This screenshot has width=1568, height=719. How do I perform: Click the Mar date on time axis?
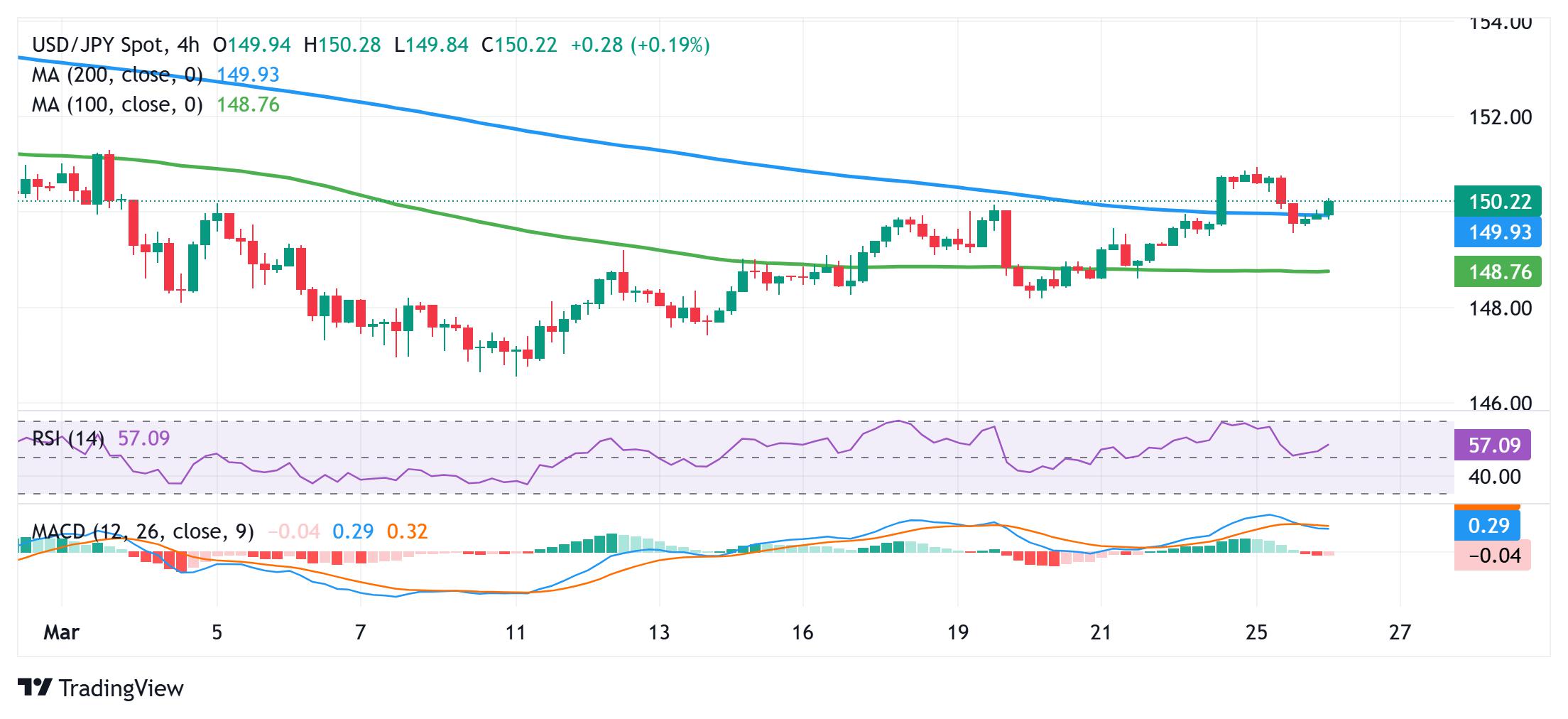pyautogui.click(x=61, y=632)
